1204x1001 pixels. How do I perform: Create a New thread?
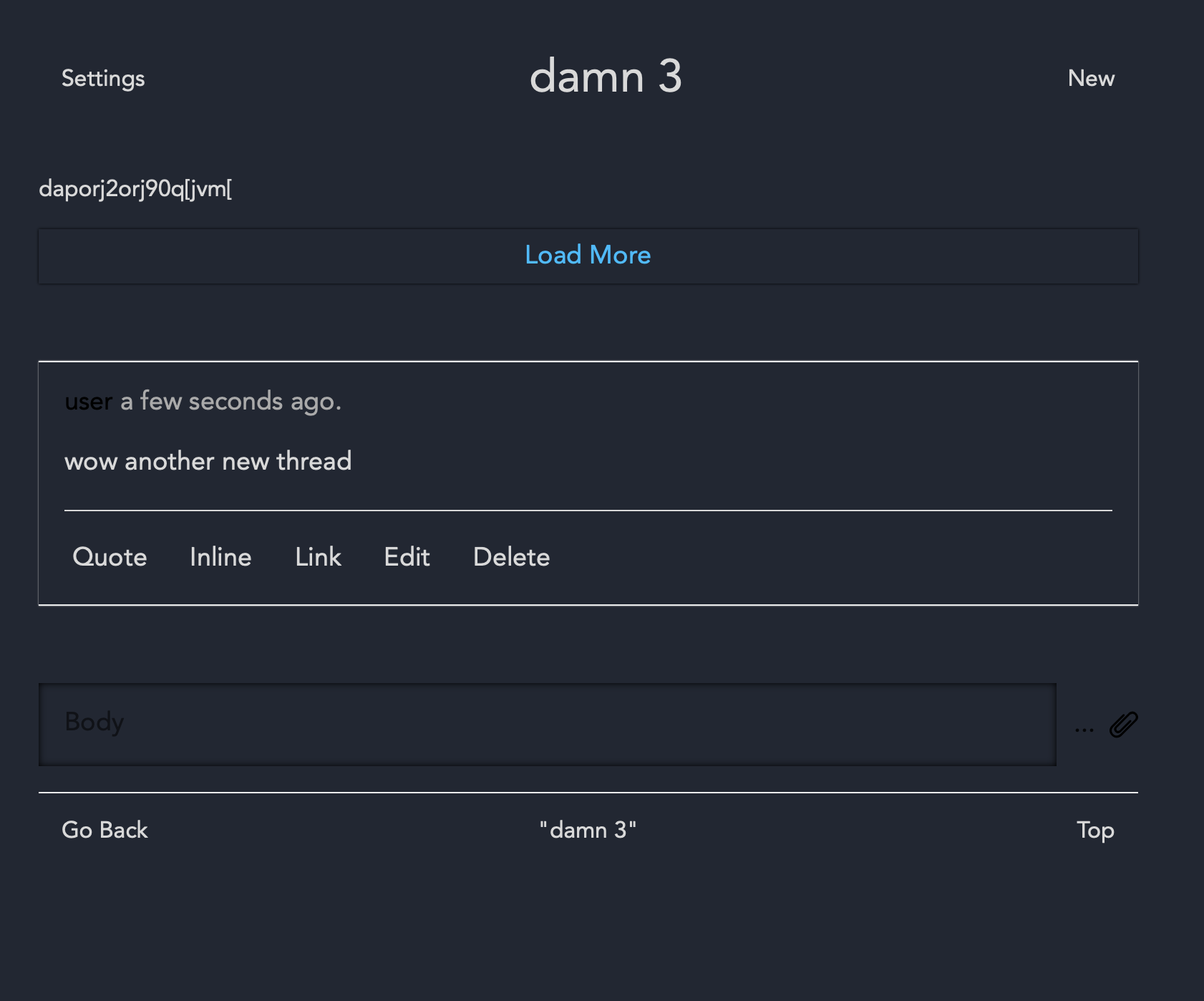pyautogui.click(x=1091, y=78)
